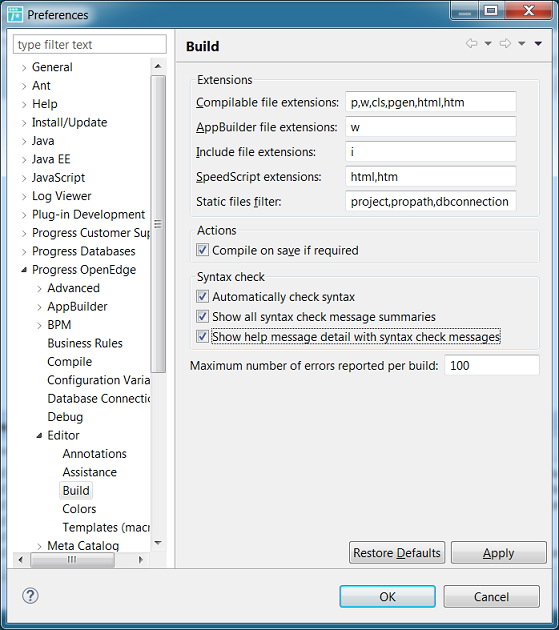Click tree horizontal scrollbar left arrow
Screen dimensions: 559x630
coord(20,559)
